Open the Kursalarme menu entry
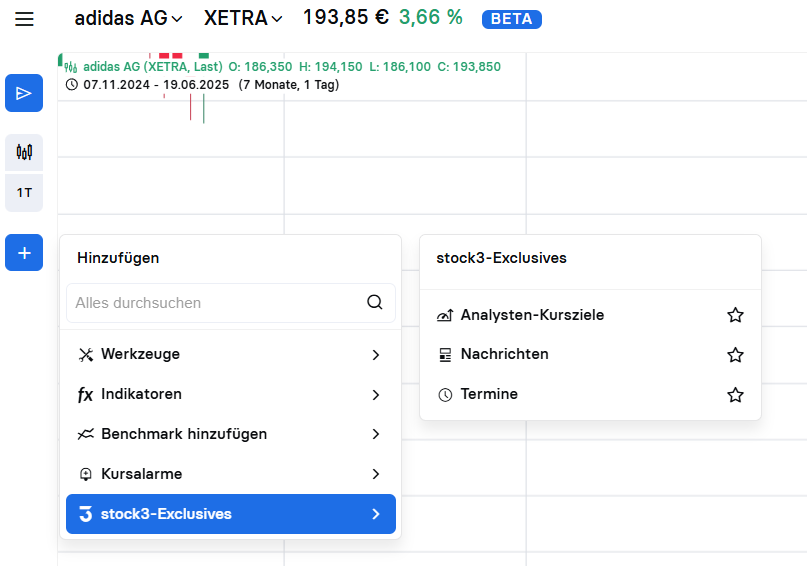 (230, 474)
